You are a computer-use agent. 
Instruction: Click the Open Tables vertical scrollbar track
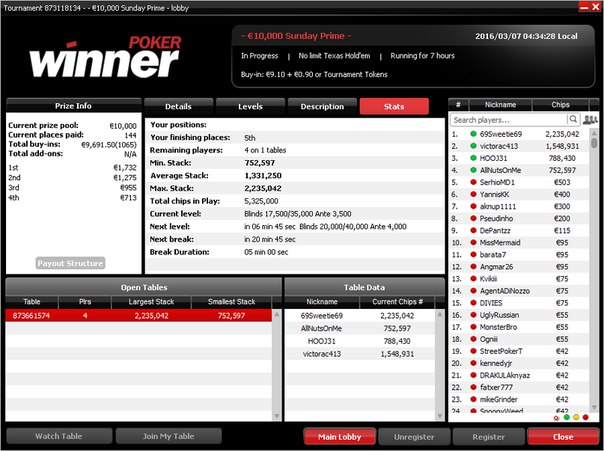277,365
